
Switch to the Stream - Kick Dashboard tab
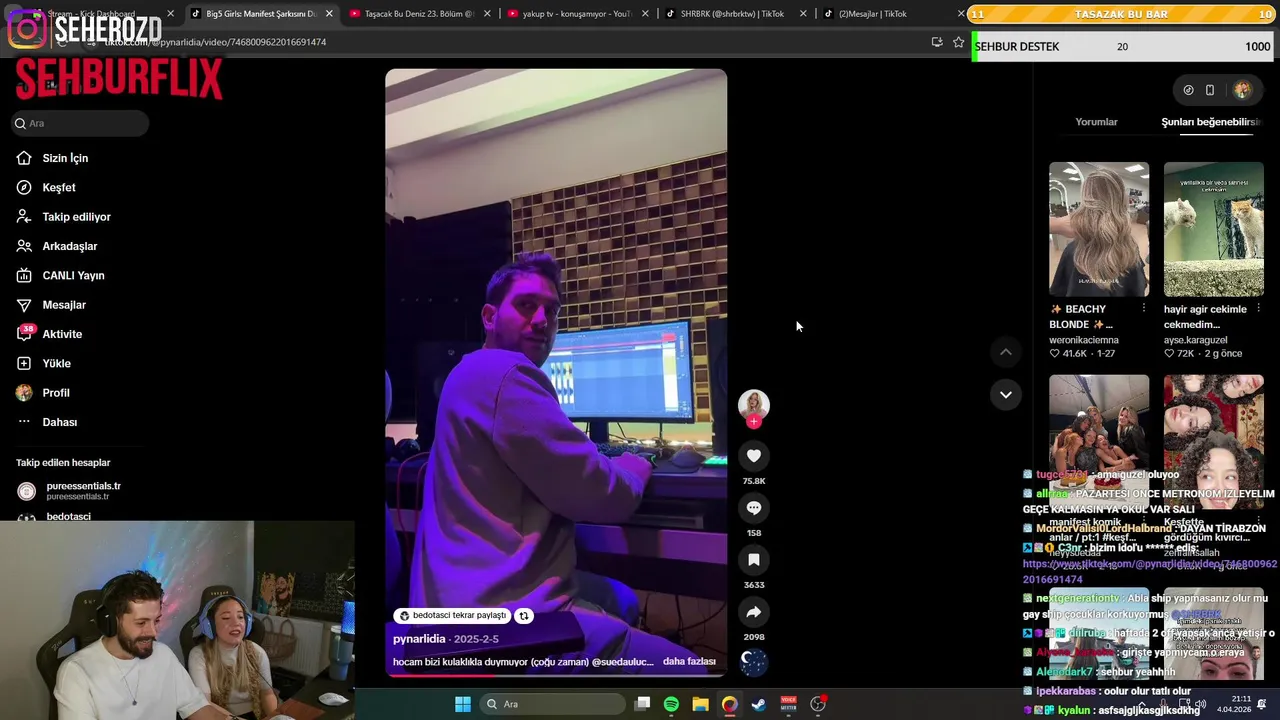(90, 14)
